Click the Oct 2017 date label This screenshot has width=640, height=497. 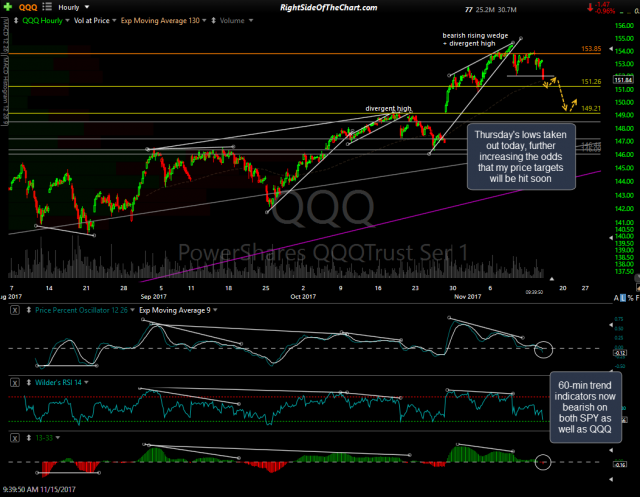click(x=303, y=297)
